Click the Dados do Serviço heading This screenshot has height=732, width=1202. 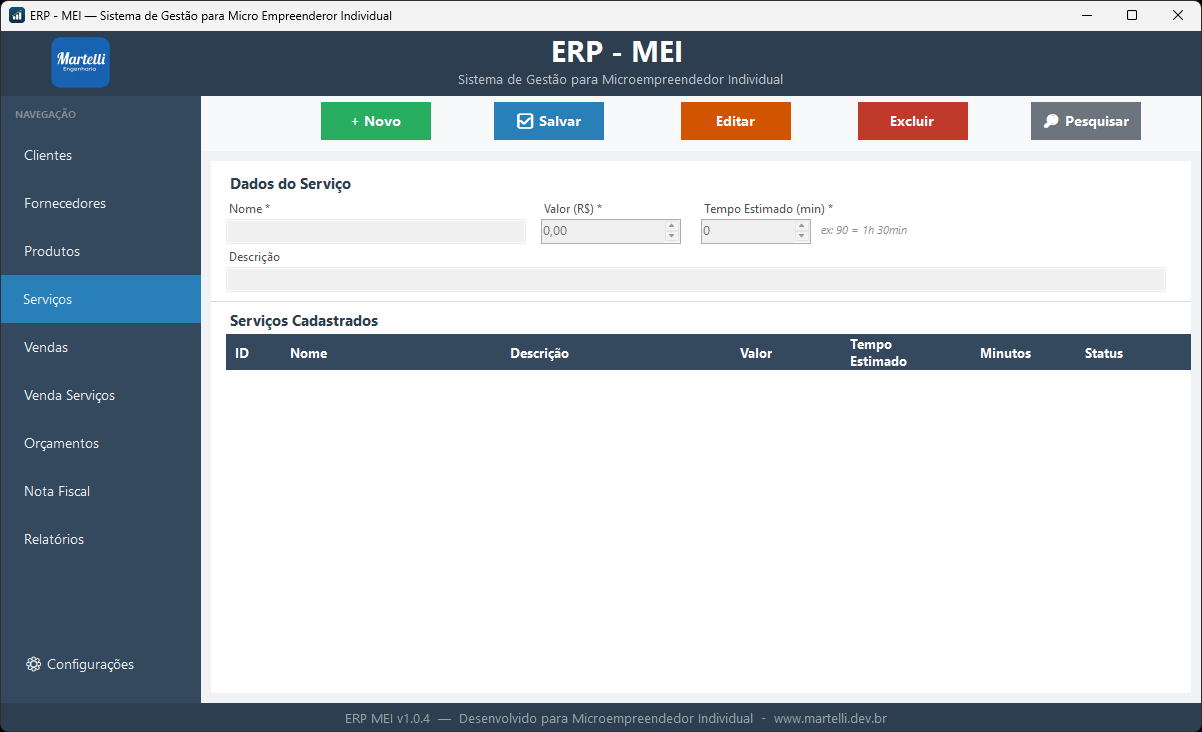click(290, 184)
